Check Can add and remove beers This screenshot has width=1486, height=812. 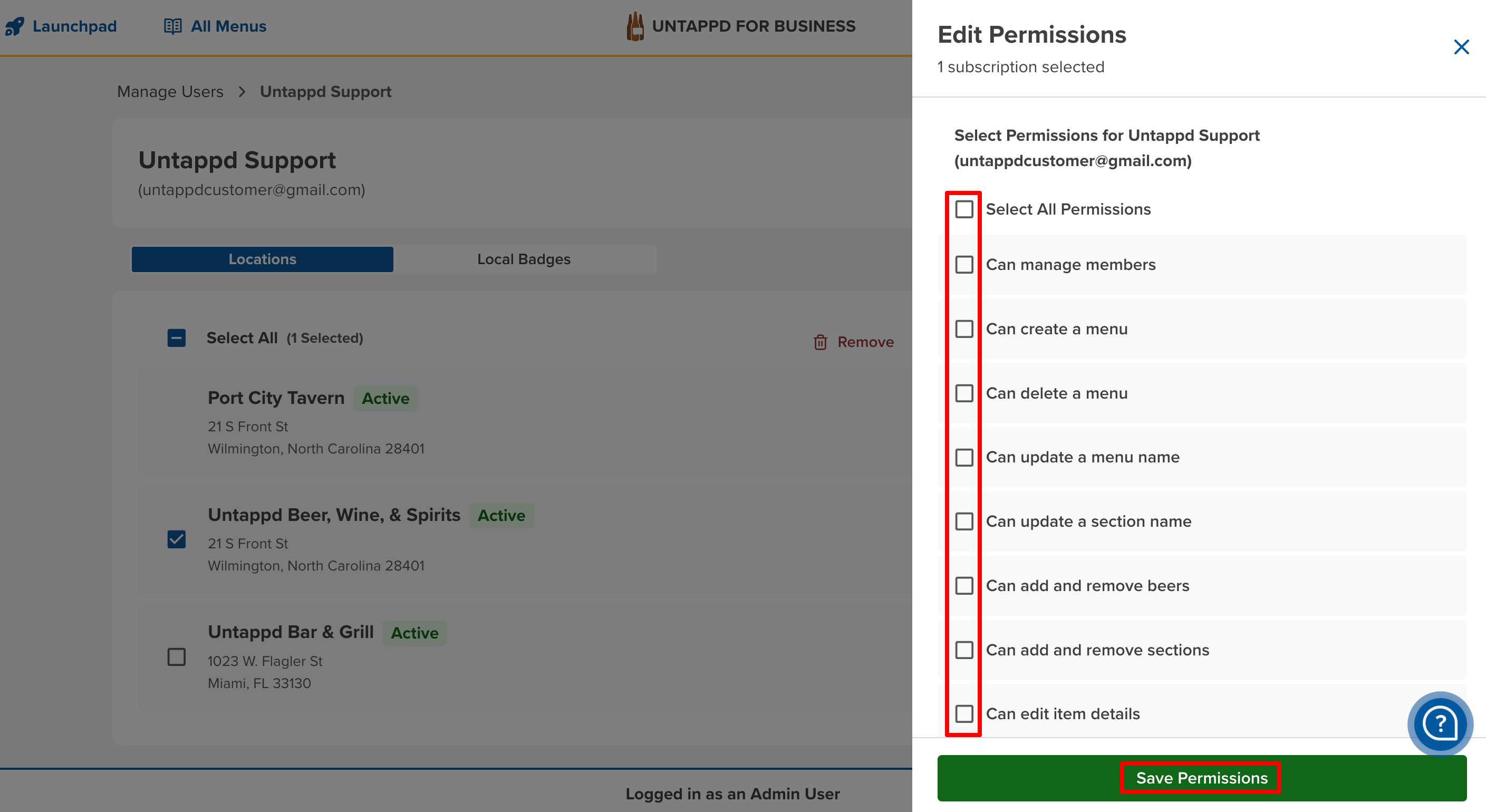coord(964,586)
